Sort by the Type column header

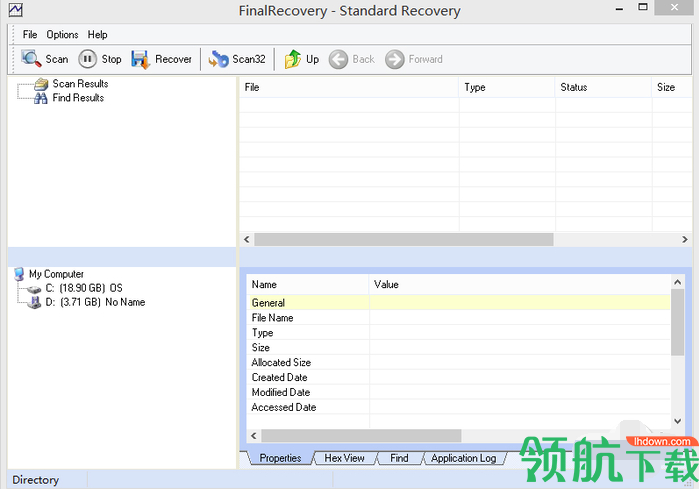click(507, 87)
